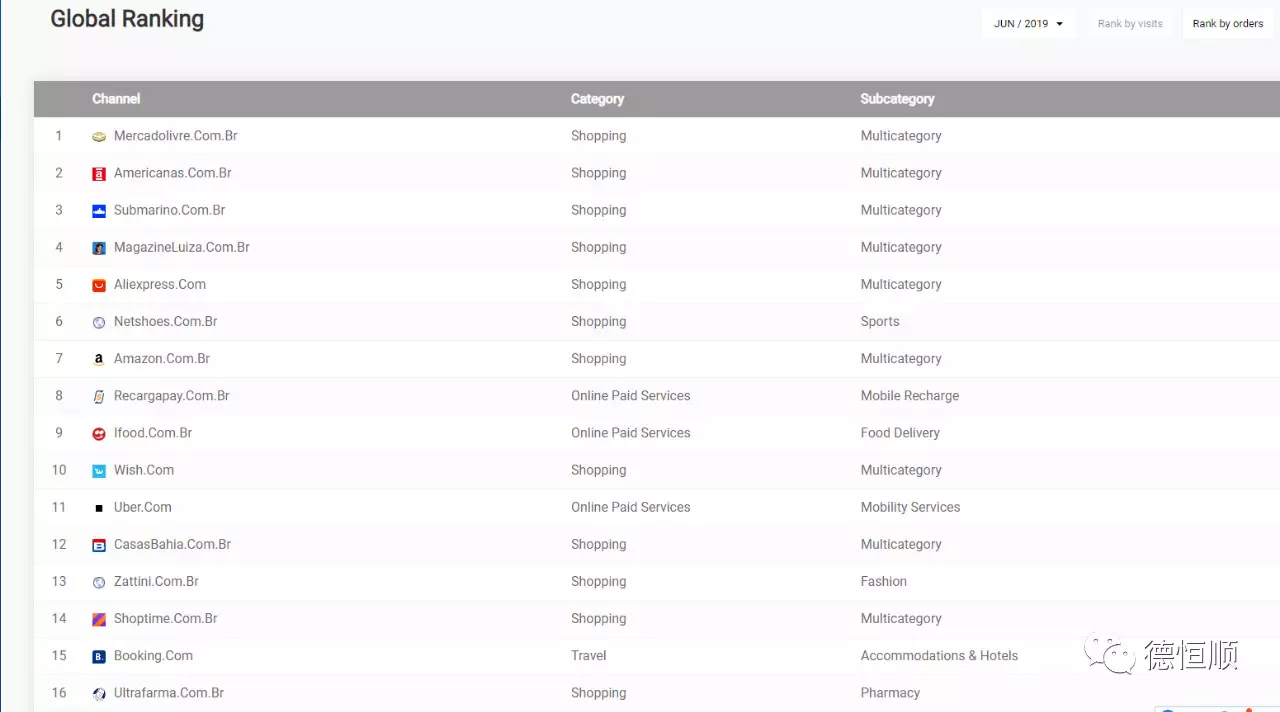Open the Shoptime.Com.Br channel link
This screenshot has width=1280, height=712.
(x=166, y=618)
